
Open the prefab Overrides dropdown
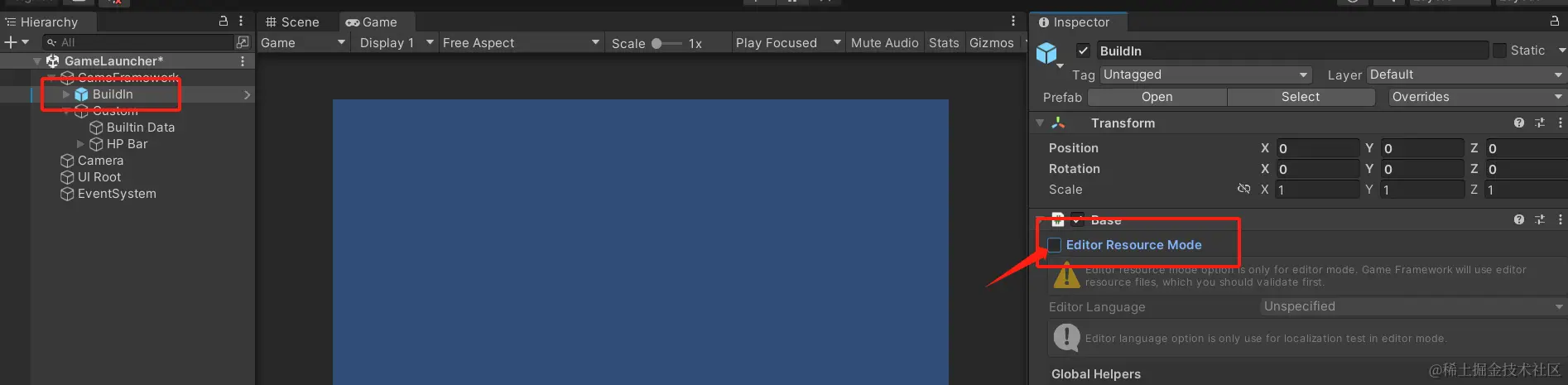click(1476, 97)
